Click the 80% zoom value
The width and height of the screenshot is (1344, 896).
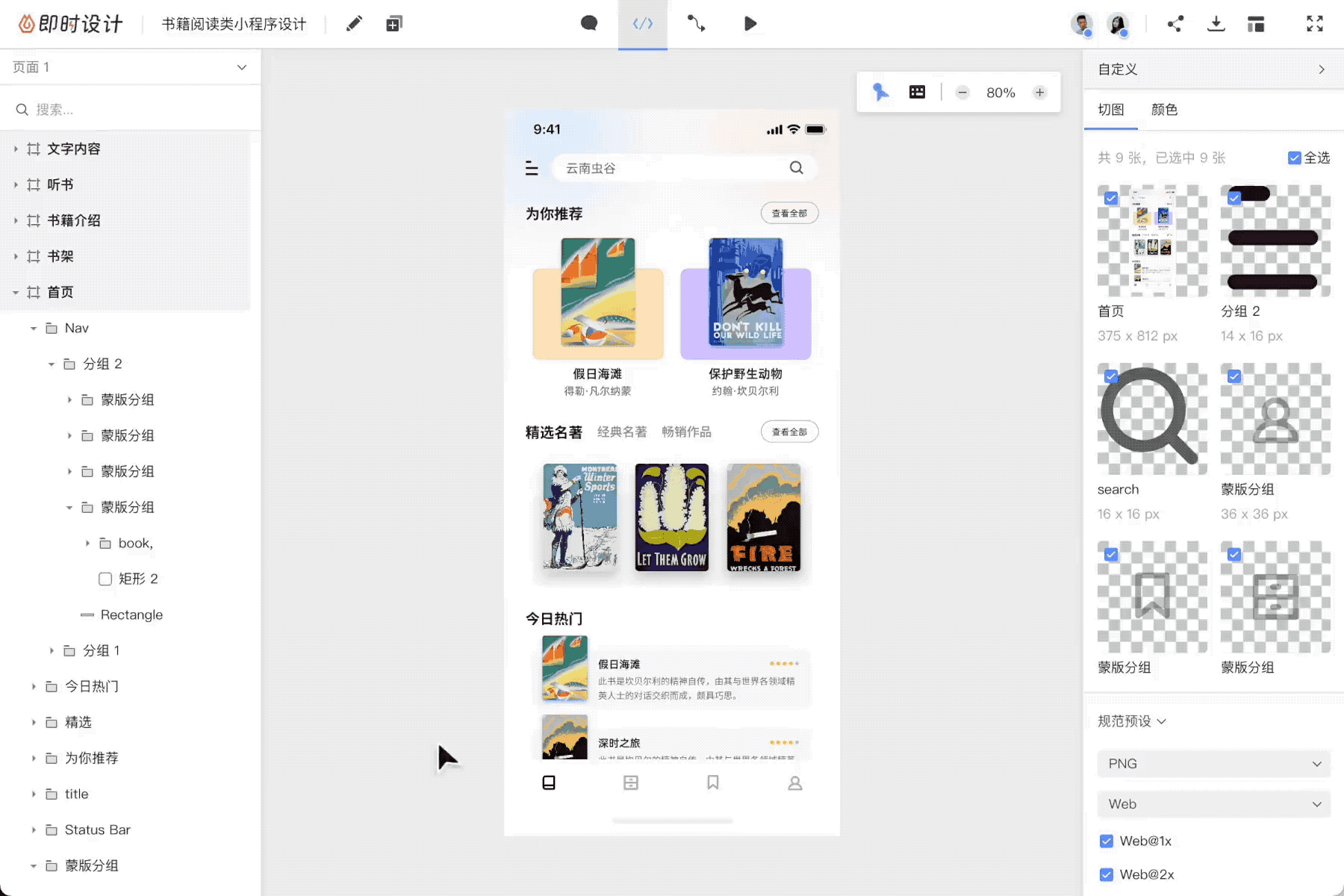[1001, 93]
